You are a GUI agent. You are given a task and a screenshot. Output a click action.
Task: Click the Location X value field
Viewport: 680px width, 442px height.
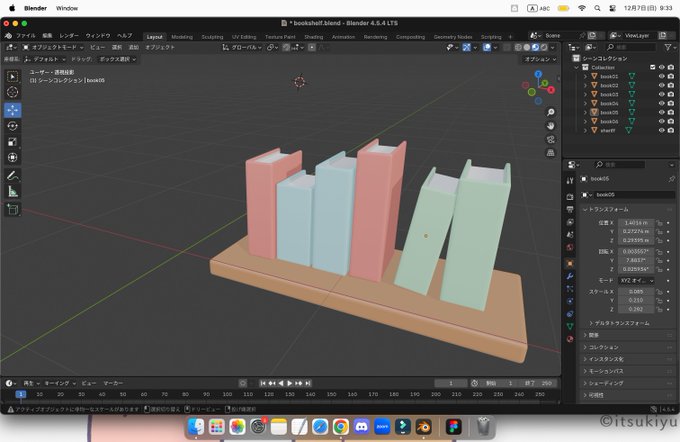[636, 223]
